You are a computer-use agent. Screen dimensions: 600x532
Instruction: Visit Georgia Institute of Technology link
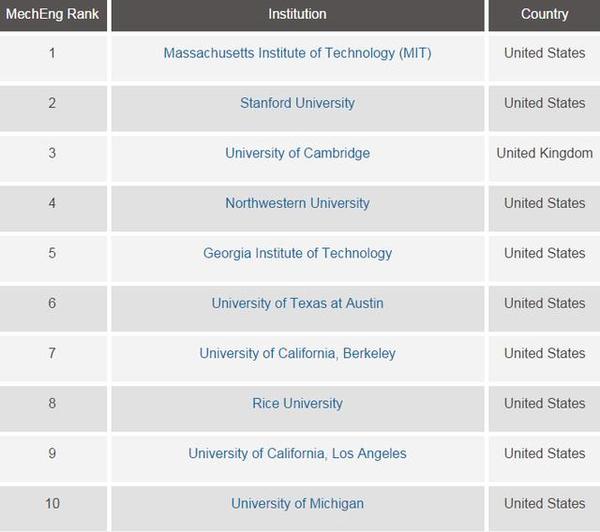[x=297, y=253]
